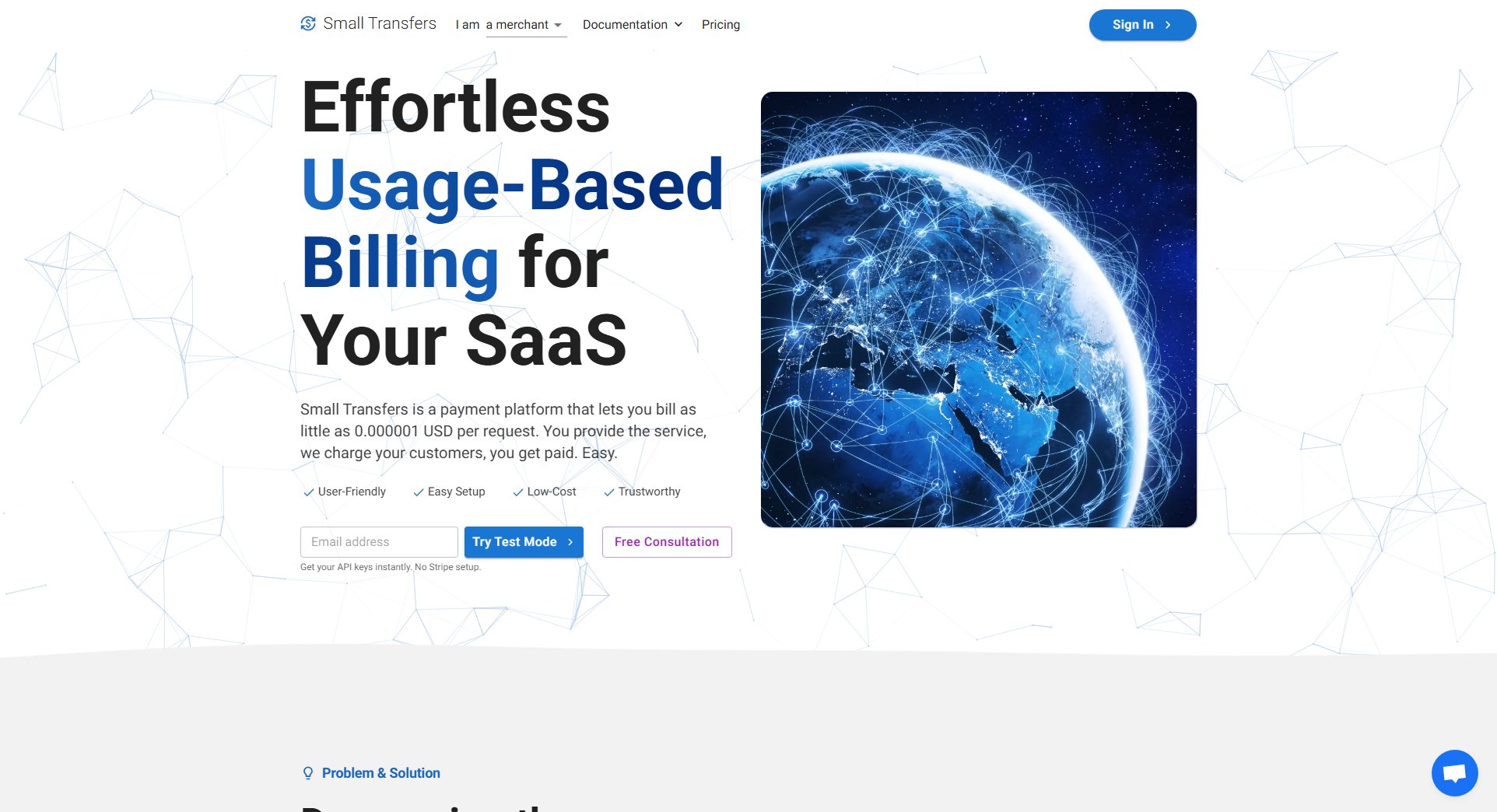Click the Small Transfers brand name
Screen dimensions: 1497x812
(x=380, y=23)
